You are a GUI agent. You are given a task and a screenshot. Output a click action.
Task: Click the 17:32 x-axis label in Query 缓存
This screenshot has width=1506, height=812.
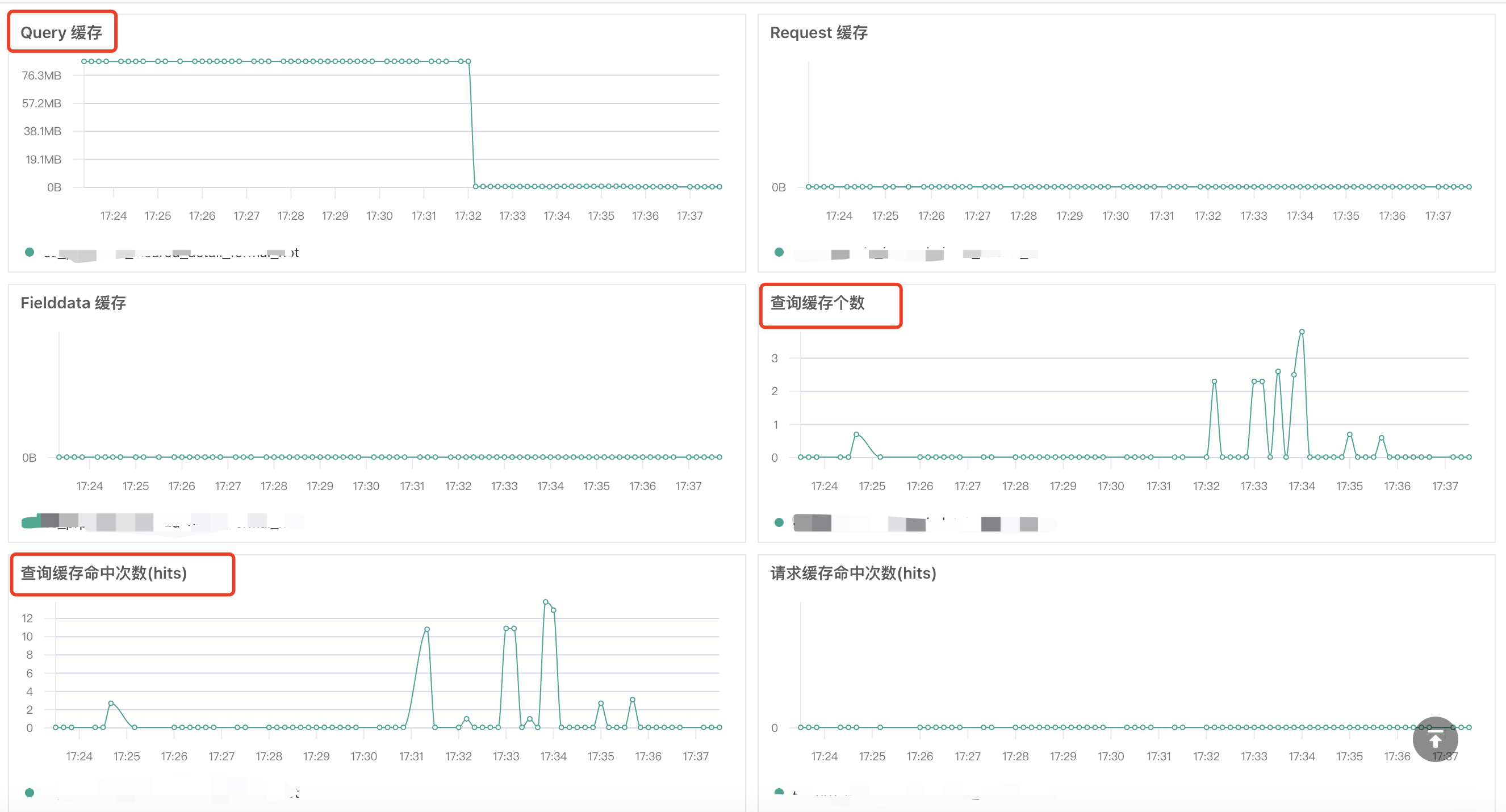[x=468, y=216]
